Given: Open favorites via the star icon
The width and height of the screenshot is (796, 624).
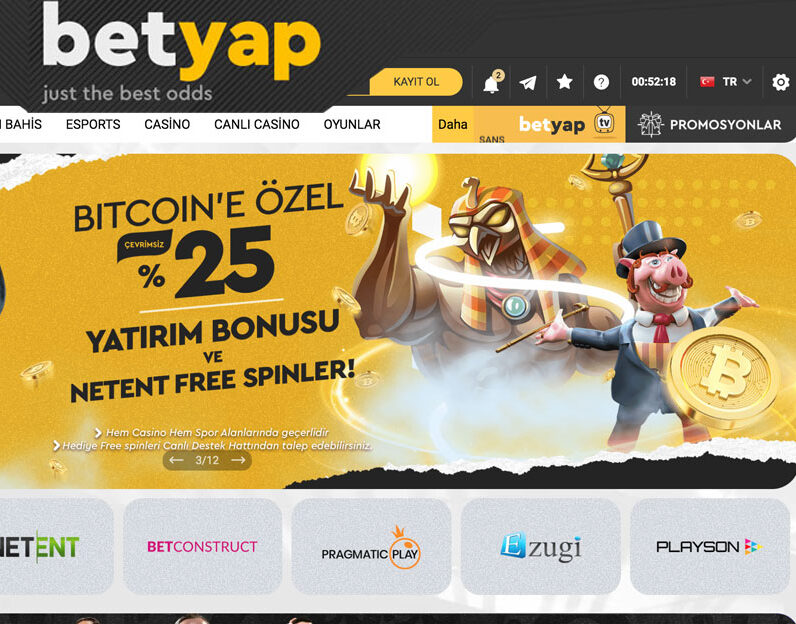Looking at the screenshot, I should 565,82.
